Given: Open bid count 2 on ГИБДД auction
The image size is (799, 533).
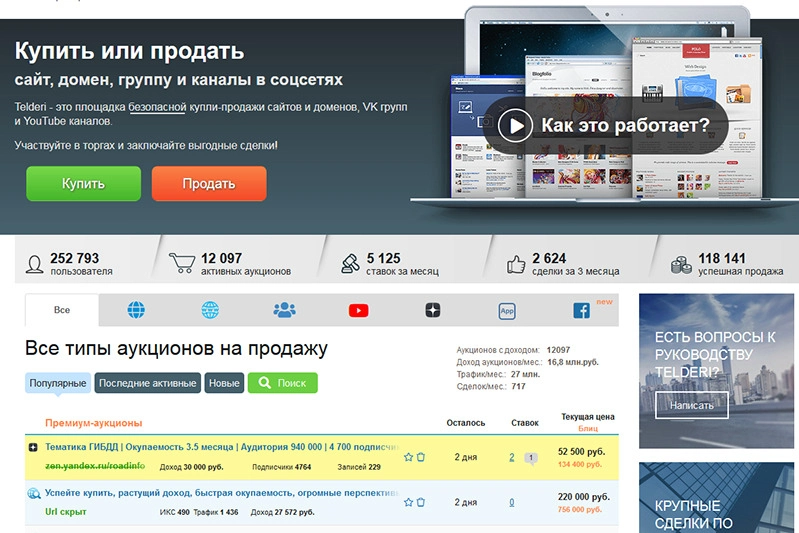Looking at the screenshot, I should click(512, 457).
